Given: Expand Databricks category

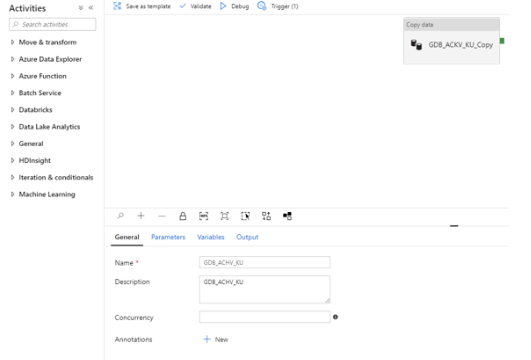Looking at the screenshot, I should (13, 110).
